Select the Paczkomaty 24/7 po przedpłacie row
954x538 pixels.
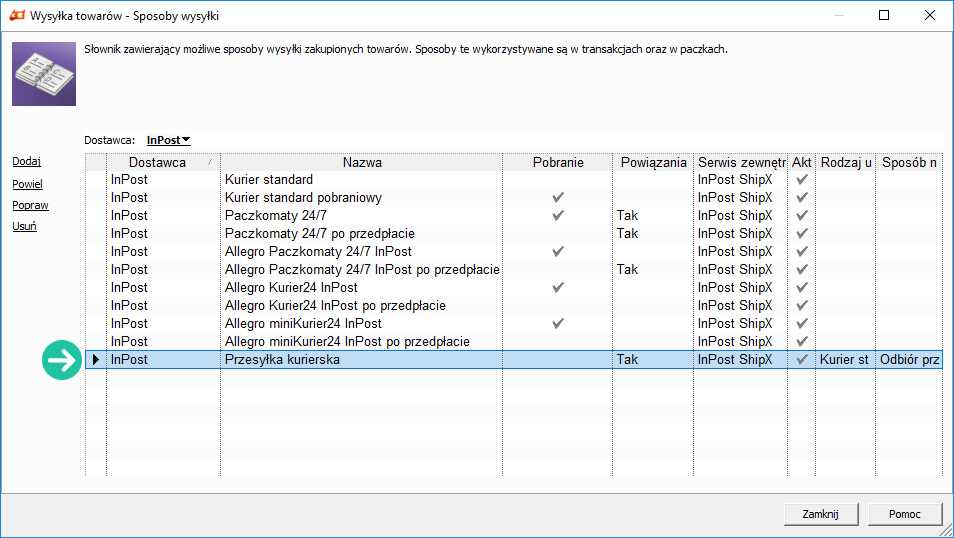(514, 234)
